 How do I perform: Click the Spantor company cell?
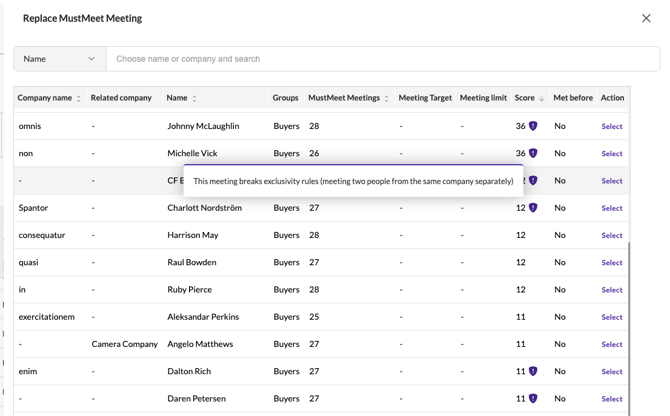33,208
